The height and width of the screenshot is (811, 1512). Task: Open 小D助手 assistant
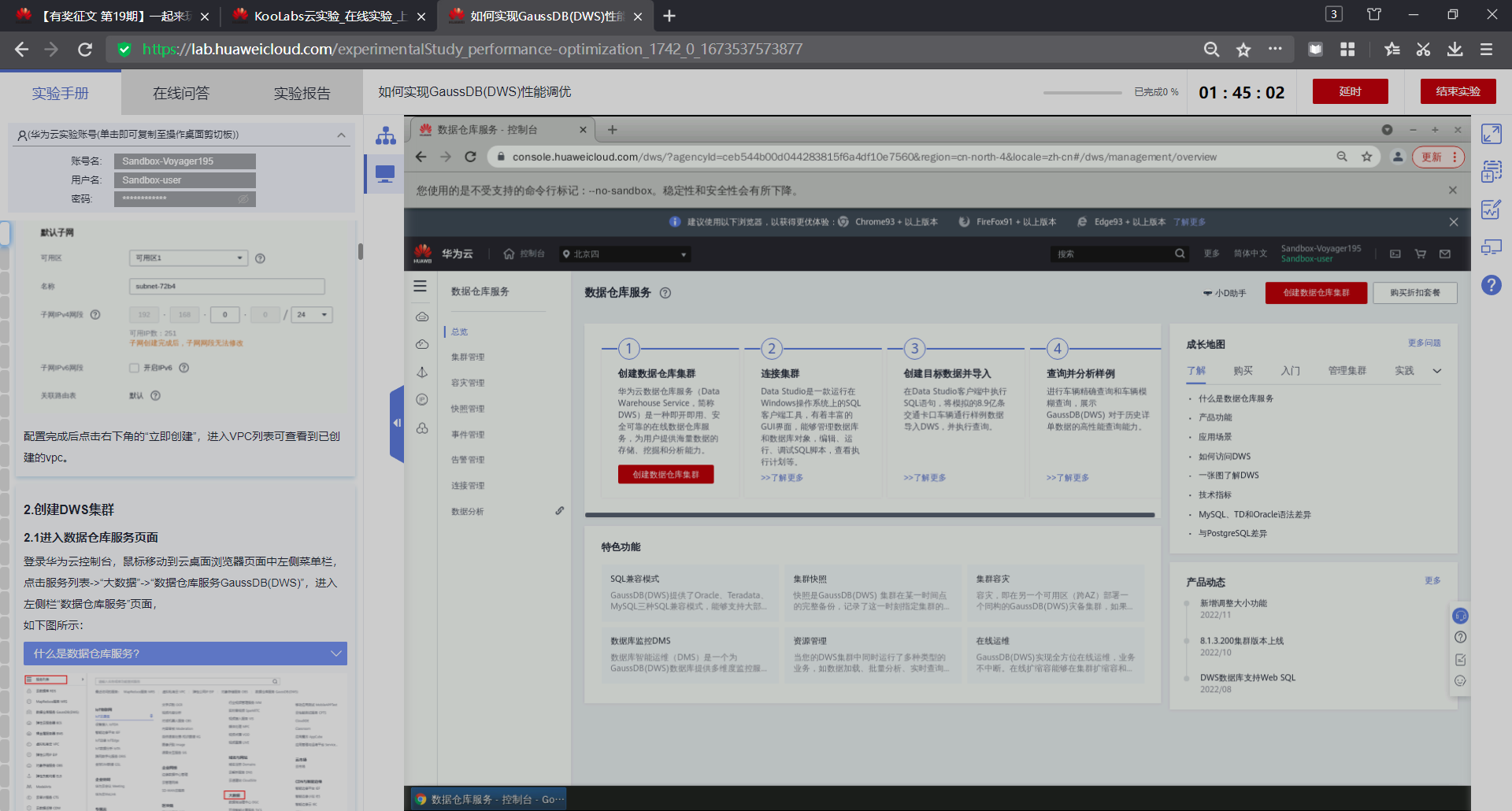1225,293
